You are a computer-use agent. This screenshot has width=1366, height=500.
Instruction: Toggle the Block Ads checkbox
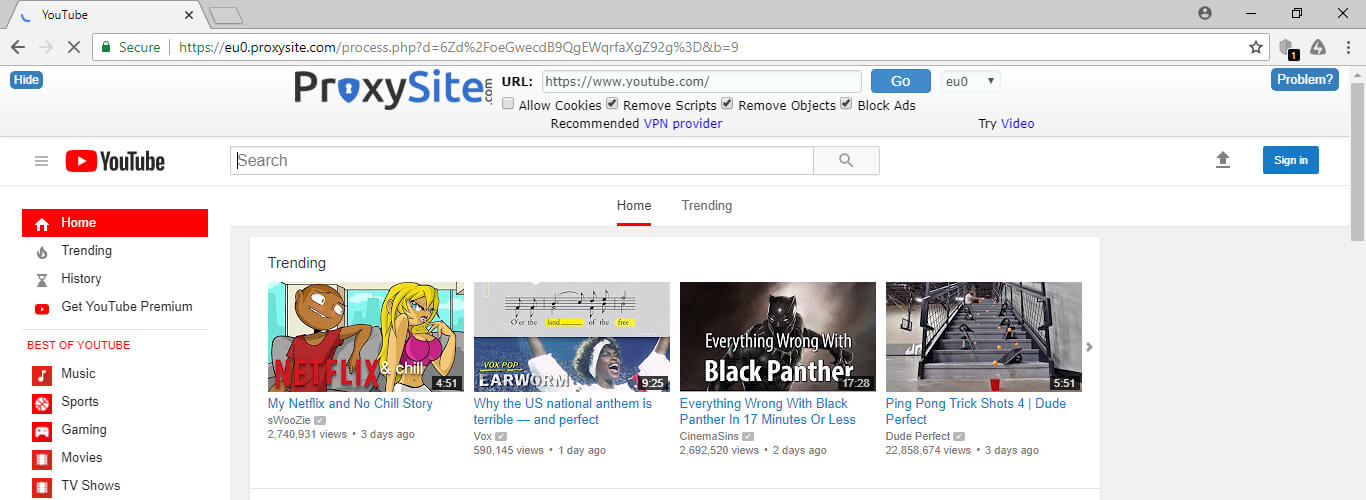pyautogui.click(x=846, y=104)
